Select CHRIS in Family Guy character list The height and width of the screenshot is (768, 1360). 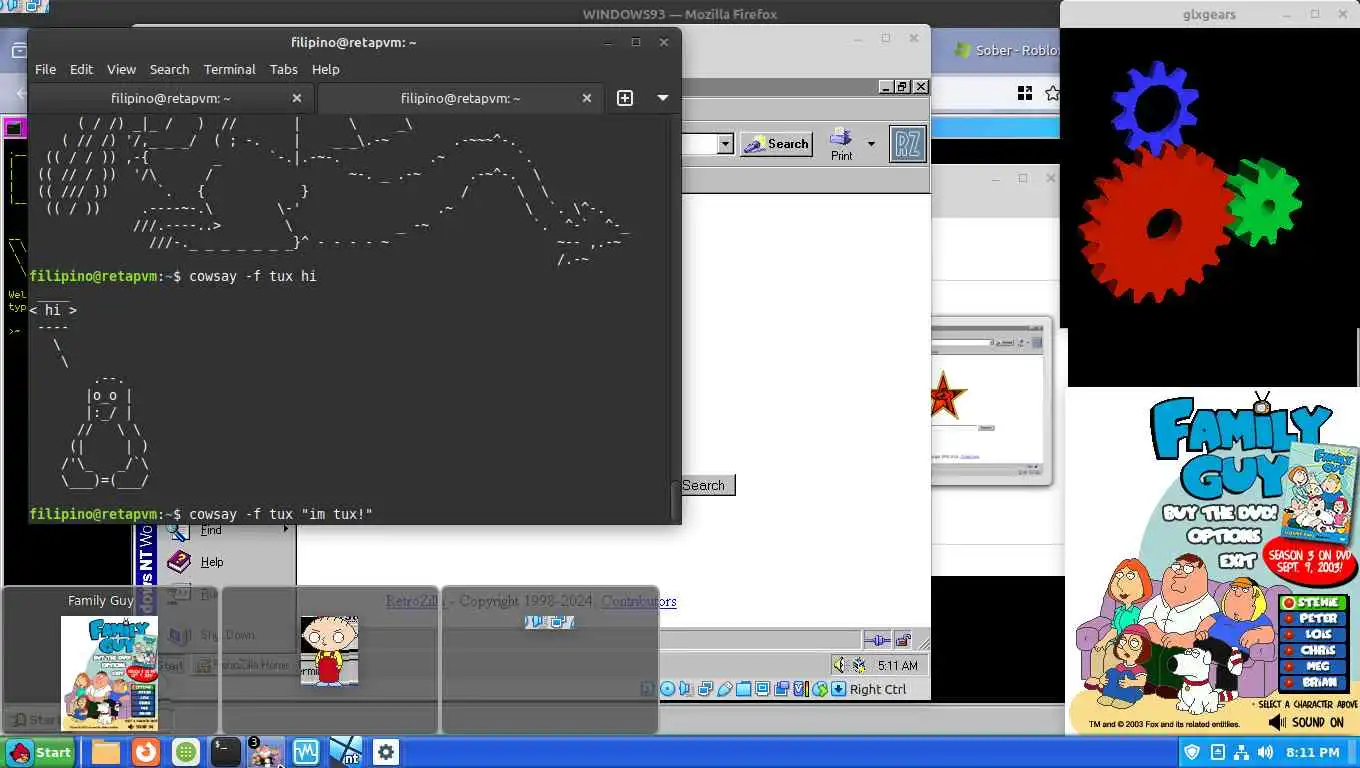pos(1315,651)
